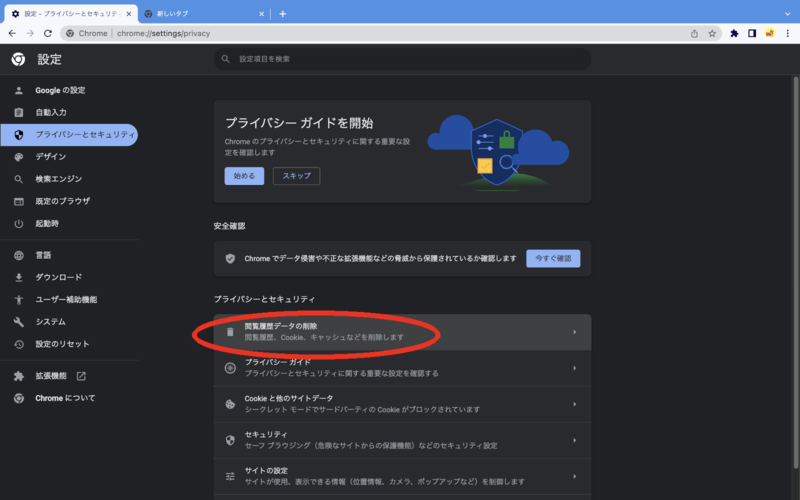The height and width of the screenshot is (500, 800).
Task: Open 閲覧履歴データの削除 row
Action: 402,332
